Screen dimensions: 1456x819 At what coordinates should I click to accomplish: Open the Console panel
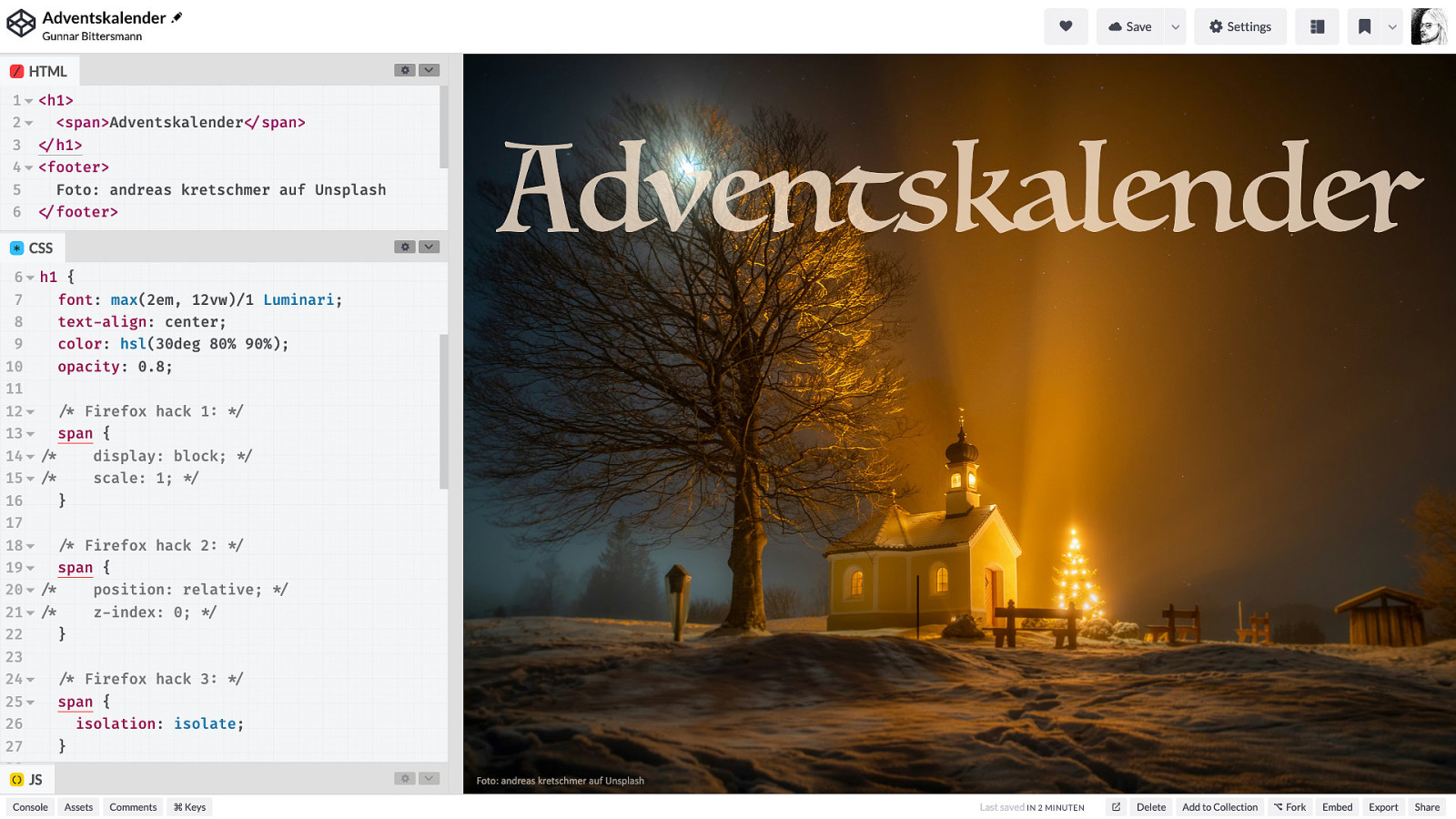pos(30,807)
